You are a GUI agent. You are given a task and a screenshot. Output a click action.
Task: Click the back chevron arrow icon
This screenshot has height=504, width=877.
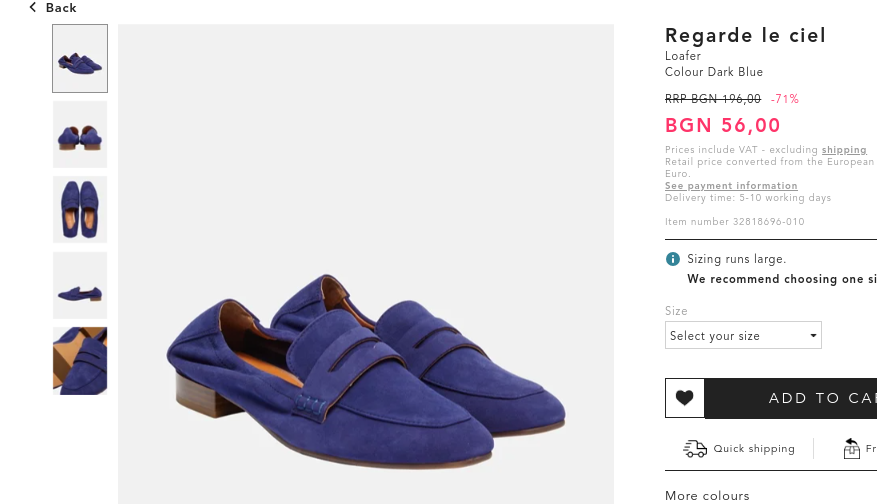pyautogui.click(x=33, y=8)
